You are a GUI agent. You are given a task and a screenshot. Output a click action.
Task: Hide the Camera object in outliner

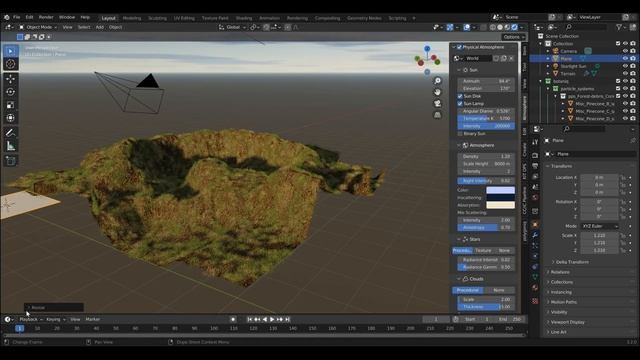(x=625, y=51)
